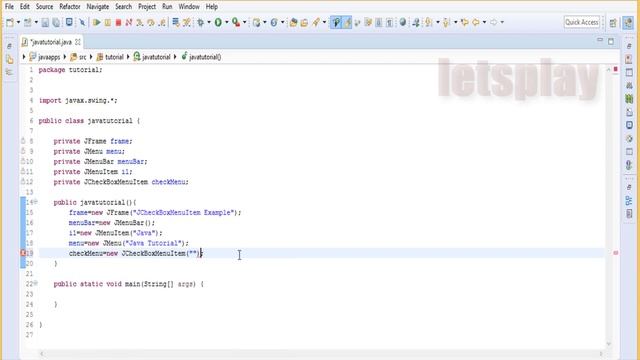Toggle the highlighted Mark Occurrences icon

[x=347, y=22]
